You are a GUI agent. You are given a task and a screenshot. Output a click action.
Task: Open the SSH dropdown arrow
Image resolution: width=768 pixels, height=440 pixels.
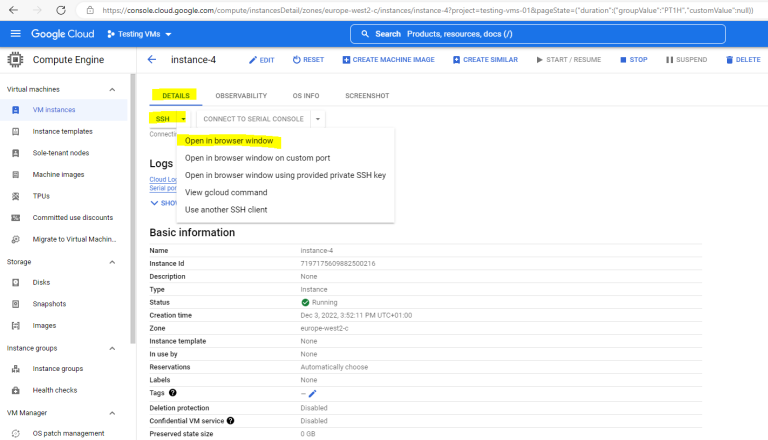183,119
